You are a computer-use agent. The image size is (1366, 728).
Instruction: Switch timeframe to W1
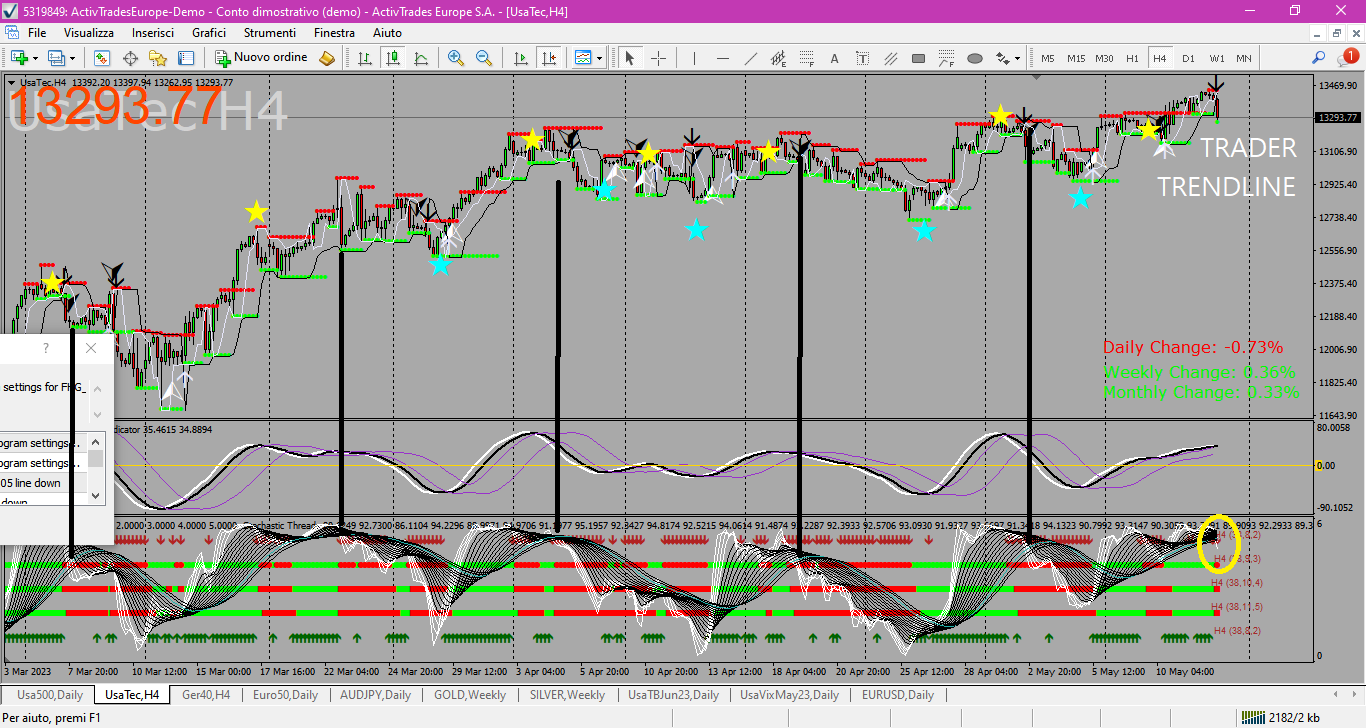(x=1217, y=58)
